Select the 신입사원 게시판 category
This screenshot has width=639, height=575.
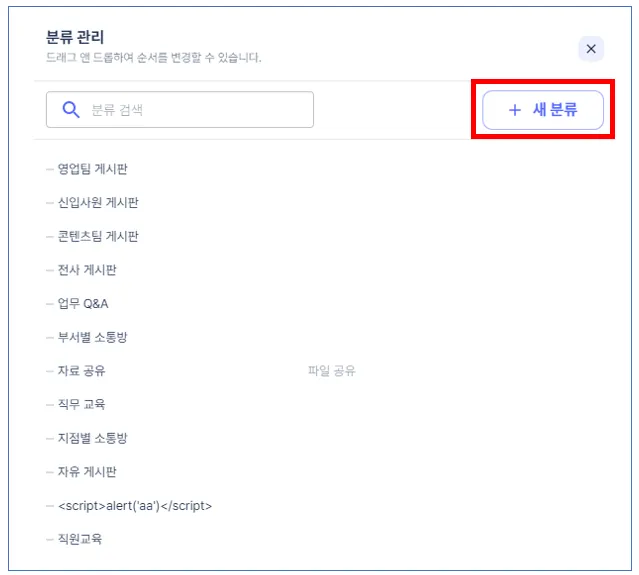[98, 203]
